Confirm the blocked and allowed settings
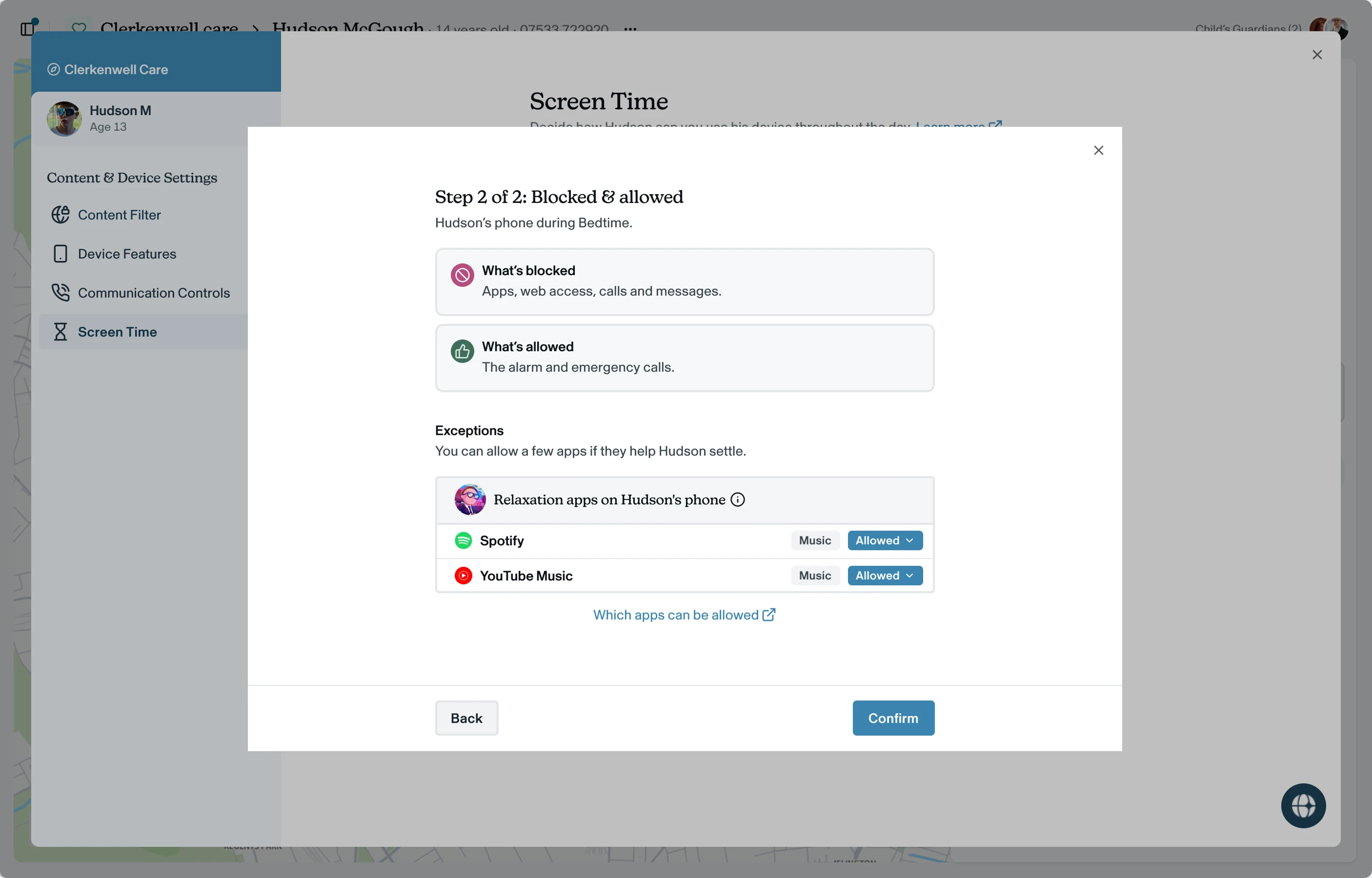Screen dimensions: 1372x878 click(893, 718)
